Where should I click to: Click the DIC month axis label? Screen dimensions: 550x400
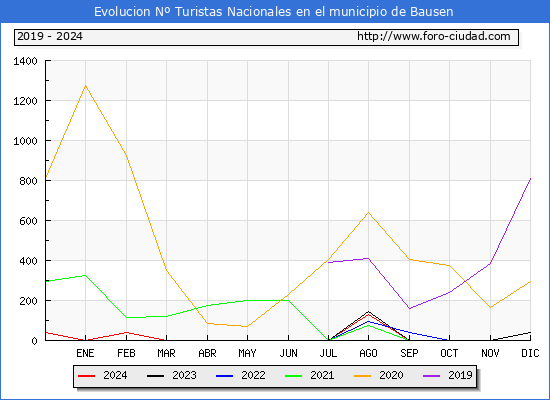(x=530, y=353)
